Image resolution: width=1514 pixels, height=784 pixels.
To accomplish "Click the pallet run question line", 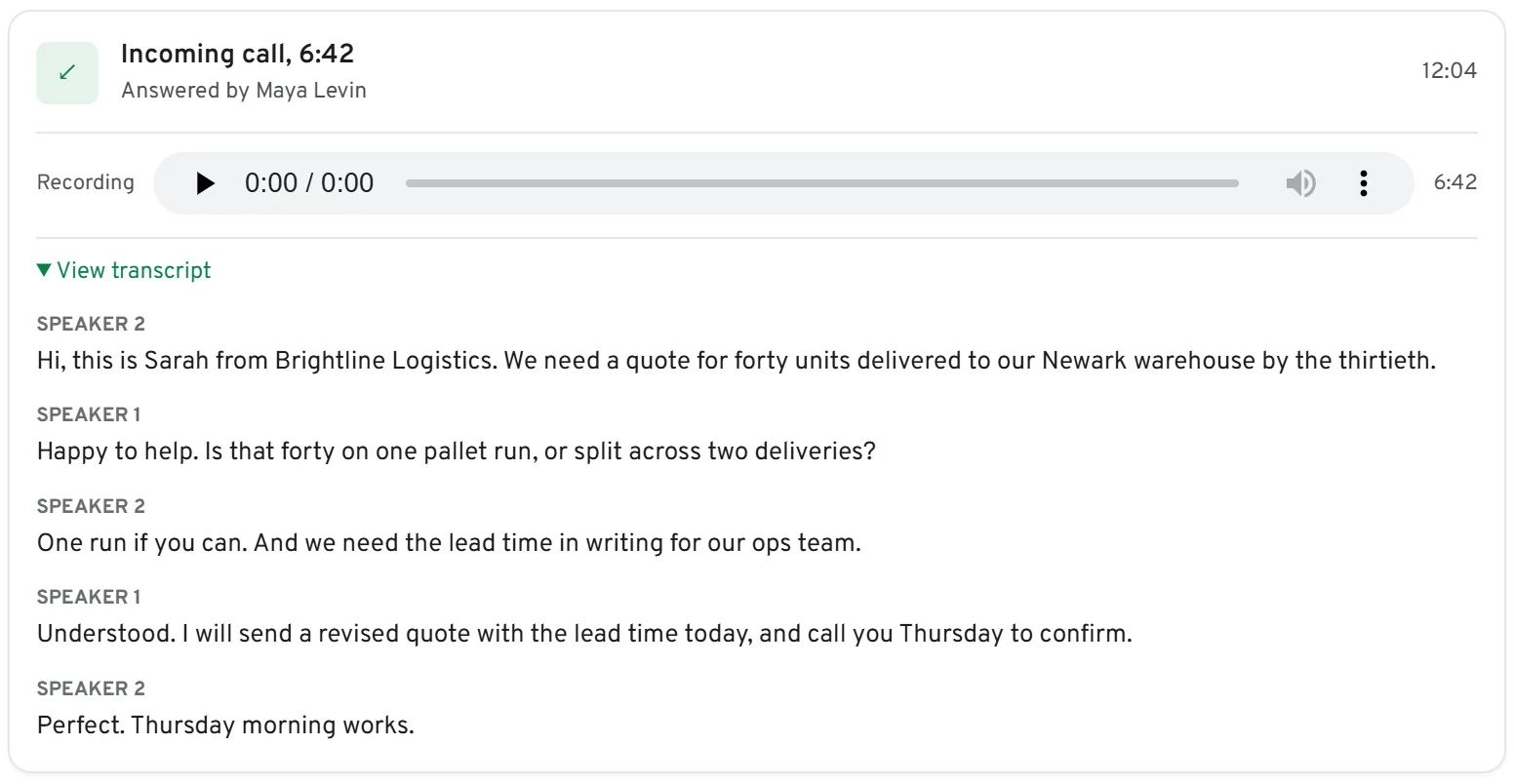I will [457, 451].
